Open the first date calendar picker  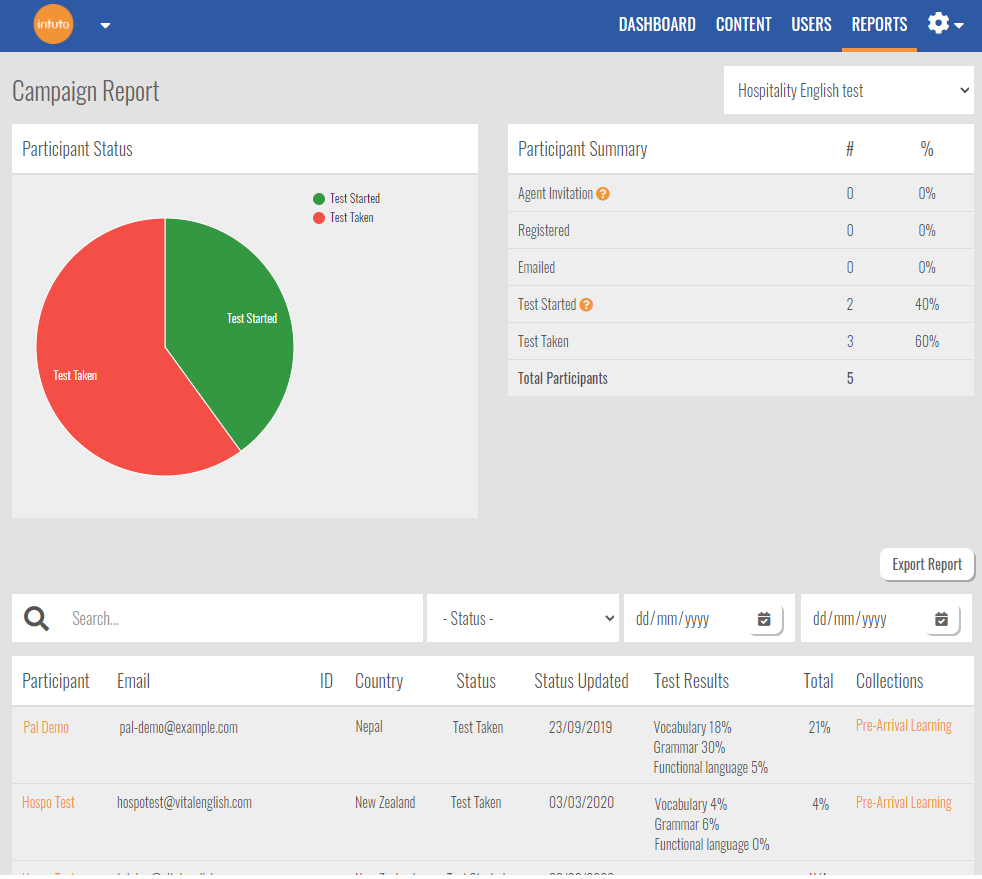(x=764, y=619)
